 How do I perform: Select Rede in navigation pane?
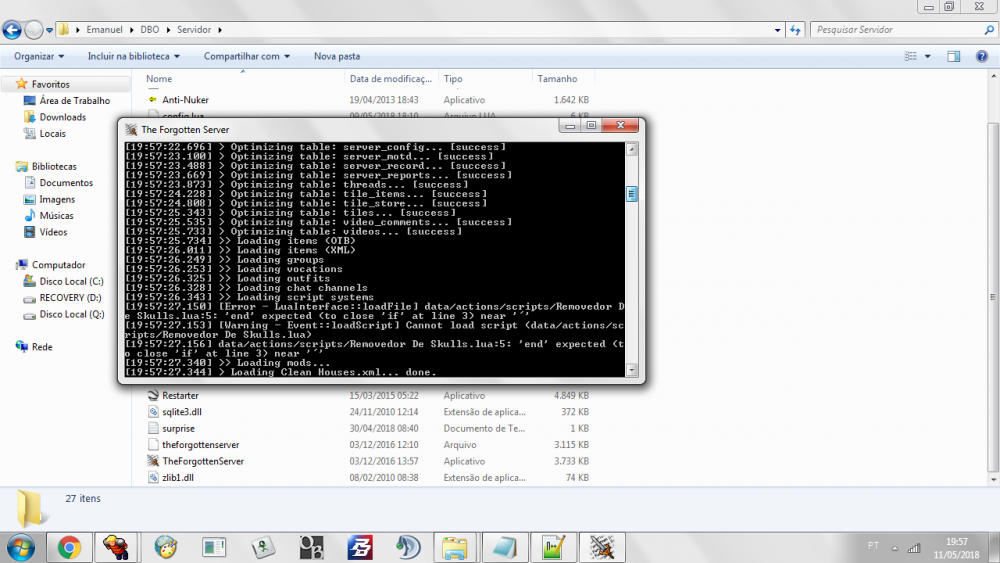pos(42,347)
